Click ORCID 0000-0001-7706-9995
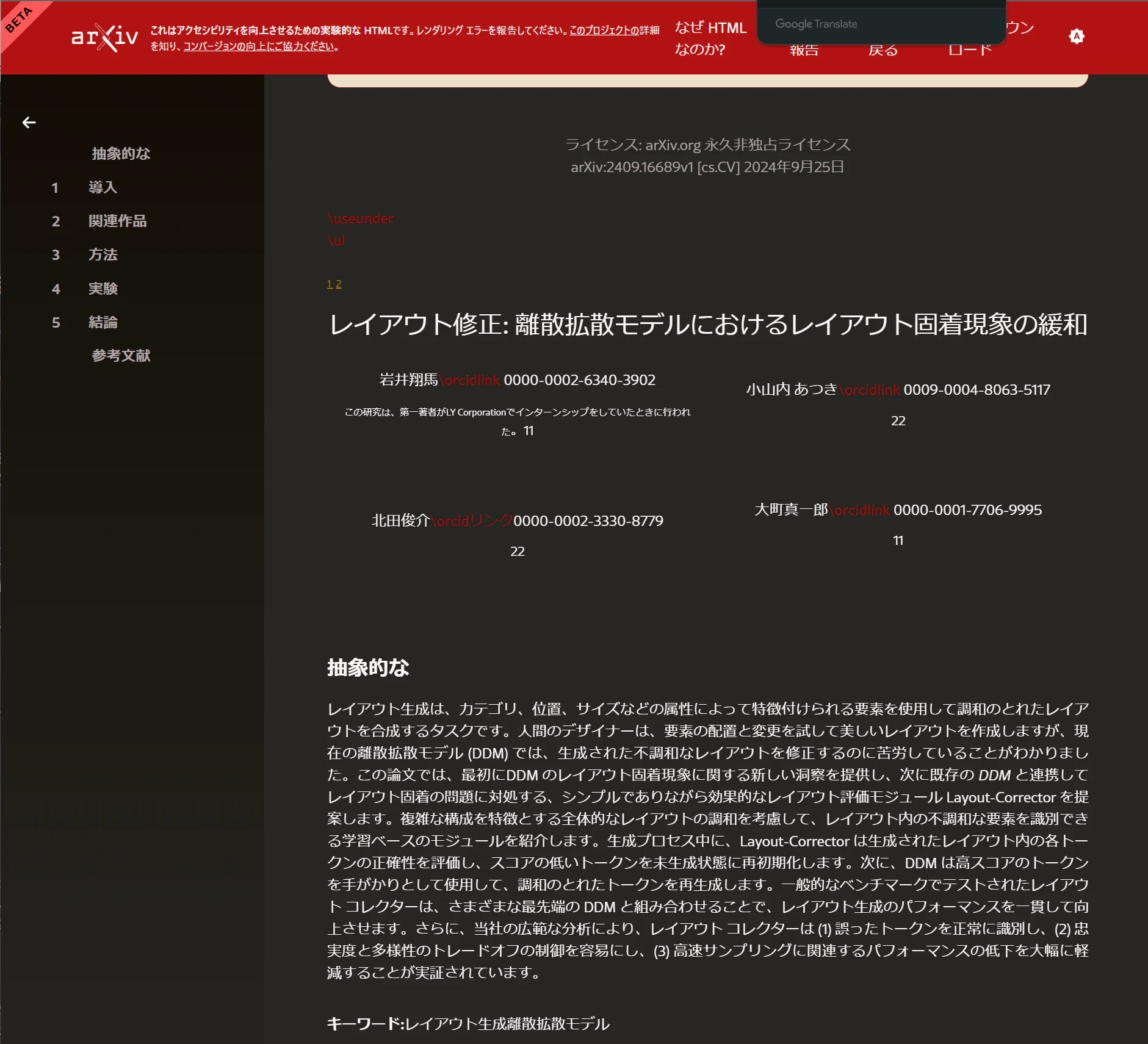 [x=967, y=509]
